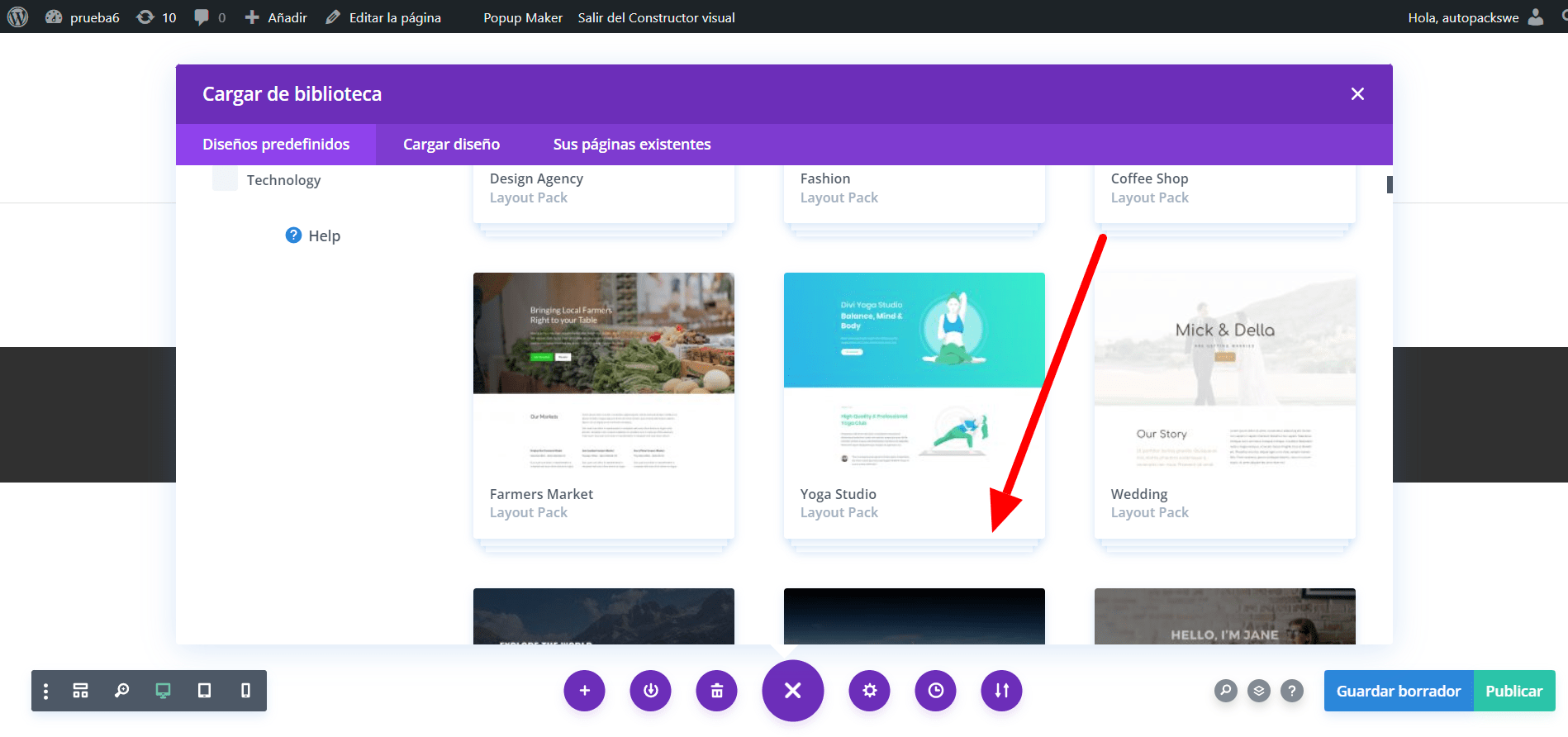Open portability import export arrows icon

pos(1001,691)
